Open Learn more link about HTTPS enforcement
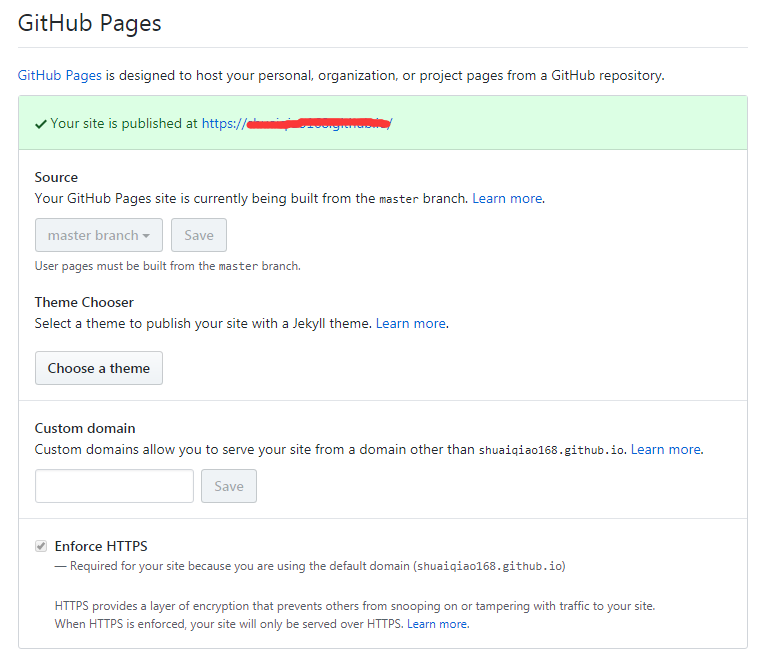 click(437, 624)
